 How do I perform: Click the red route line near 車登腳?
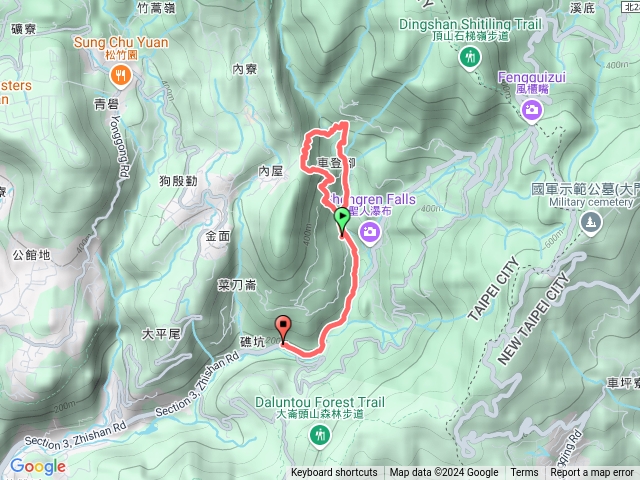pos(347,163)
